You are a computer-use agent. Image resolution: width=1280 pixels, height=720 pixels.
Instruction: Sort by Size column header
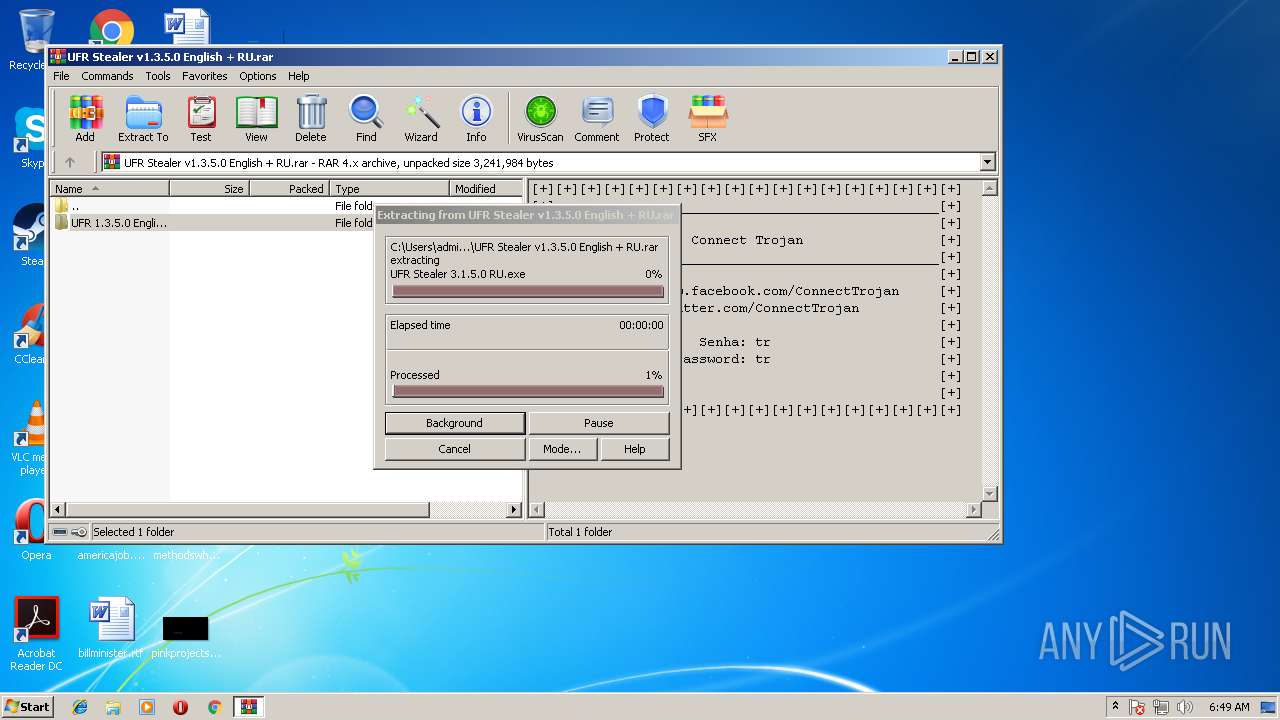pyautogui.click(x=209, y=188)
